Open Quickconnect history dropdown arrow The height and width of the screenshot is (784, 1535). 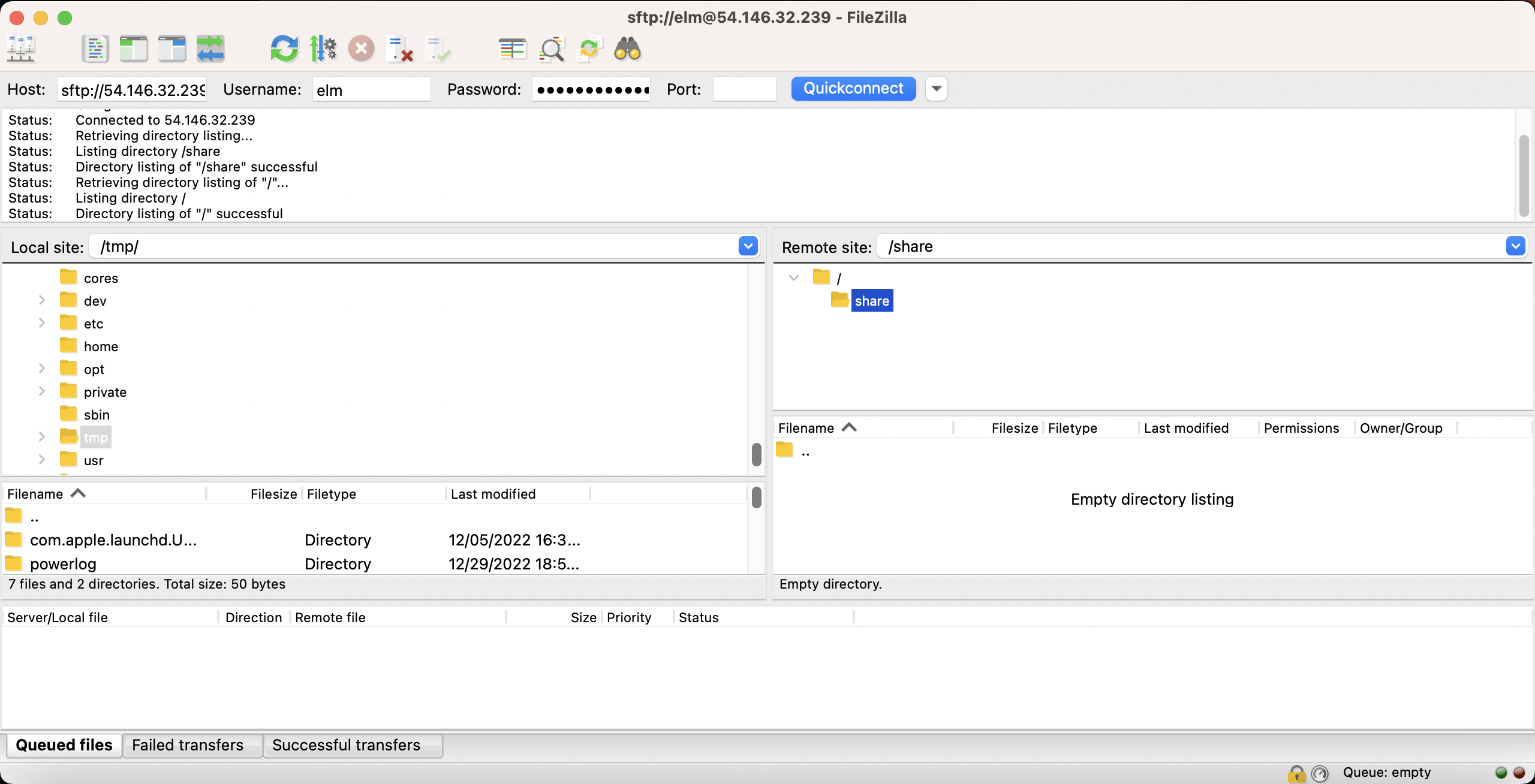click(x=937, y=89)
